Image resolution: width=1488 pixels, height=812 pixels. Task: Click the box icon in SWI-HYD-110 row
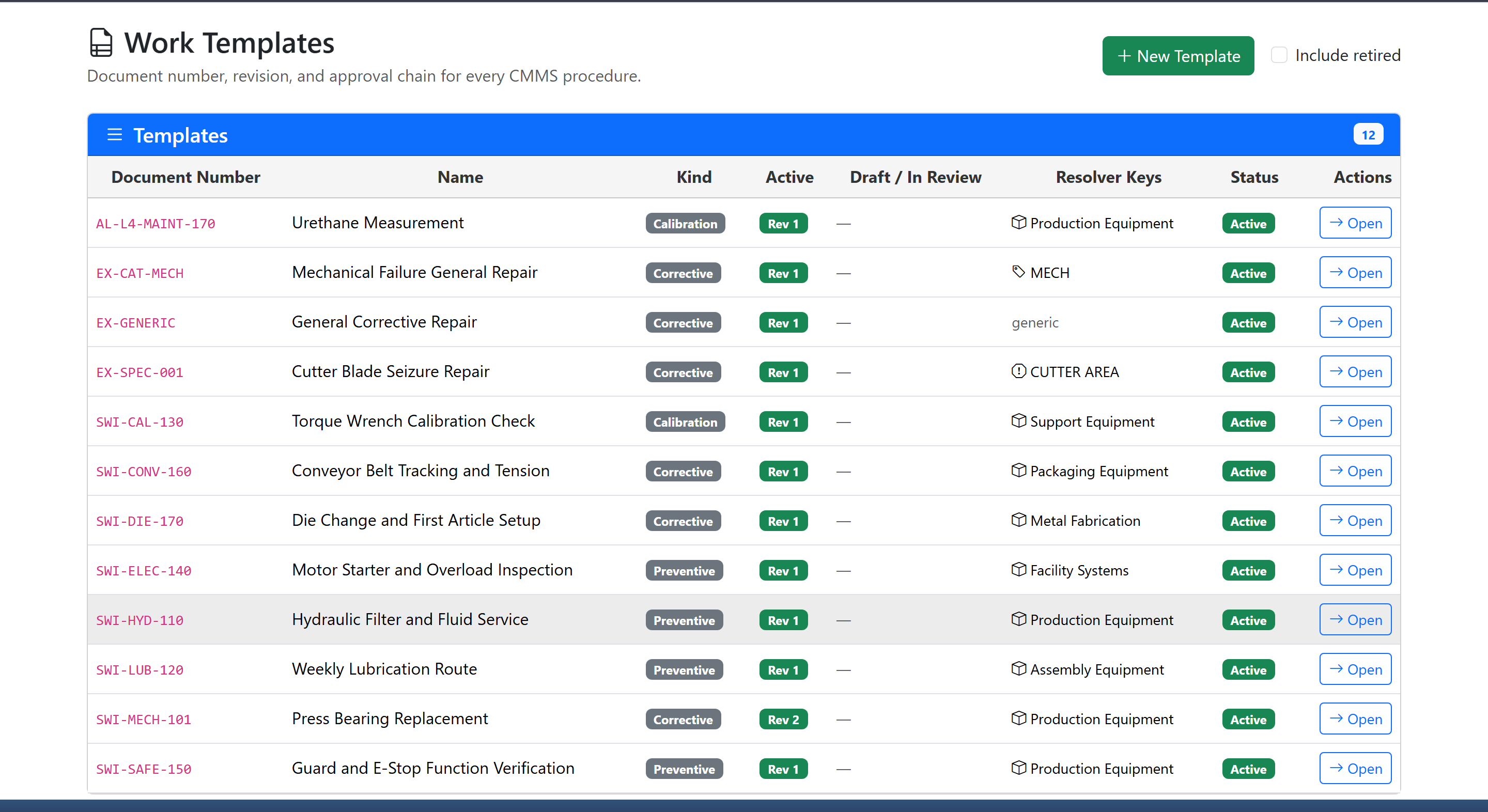pos(1018,619)
